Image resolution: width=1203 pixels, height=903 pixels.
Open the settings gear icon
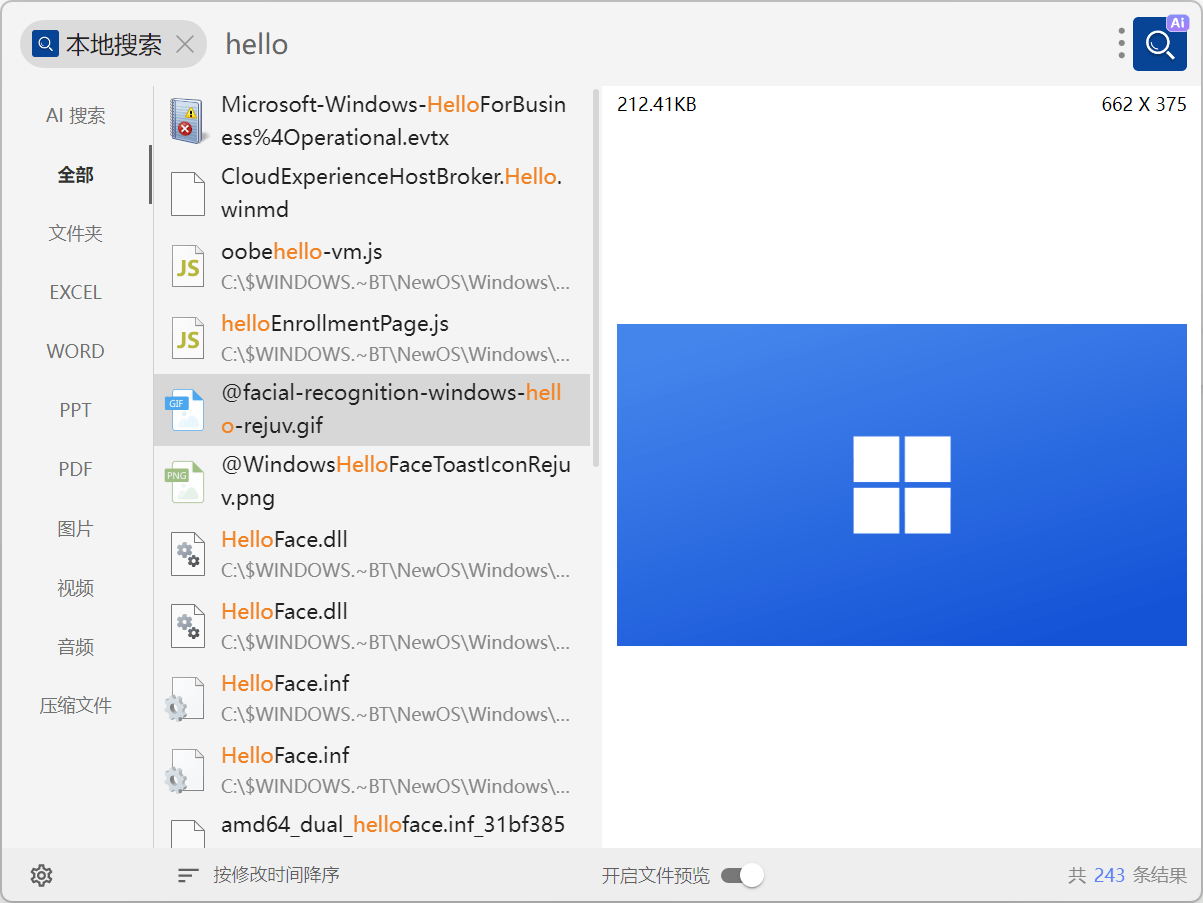(41, 876)
